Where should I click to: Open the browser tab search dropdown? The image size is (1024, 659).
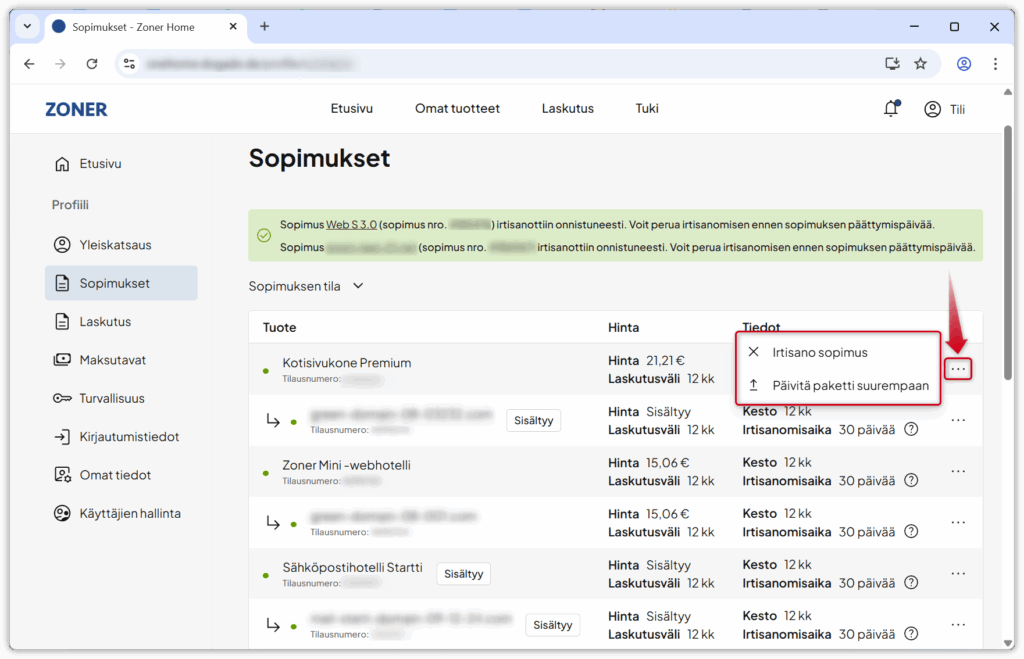point(27,27)
